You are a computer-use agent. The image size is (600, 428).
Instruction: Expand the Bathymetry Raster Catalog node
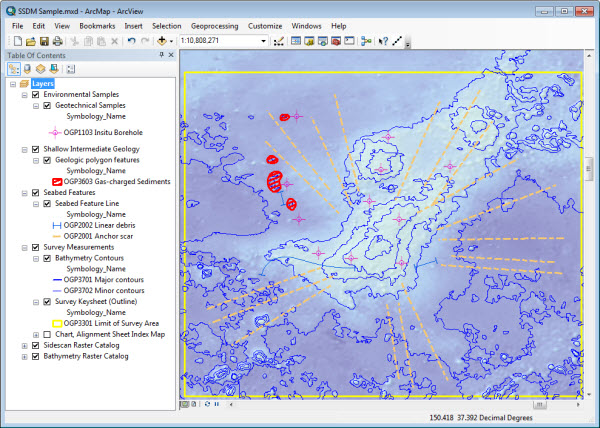[x=23, y=357]
